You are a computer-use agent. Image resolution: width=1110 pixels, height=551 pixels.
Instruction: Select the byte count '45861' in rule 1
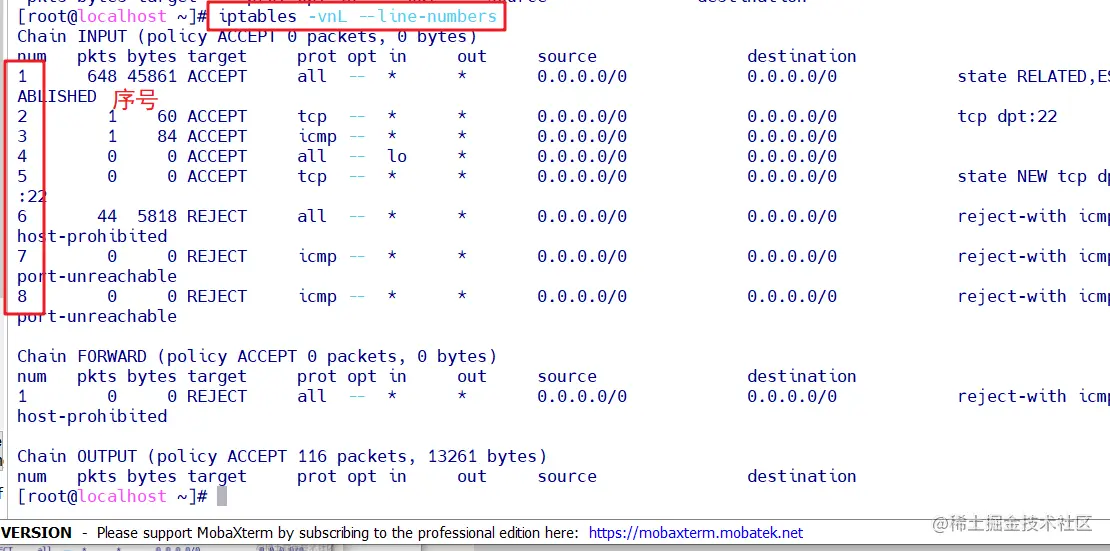[151, 76]
